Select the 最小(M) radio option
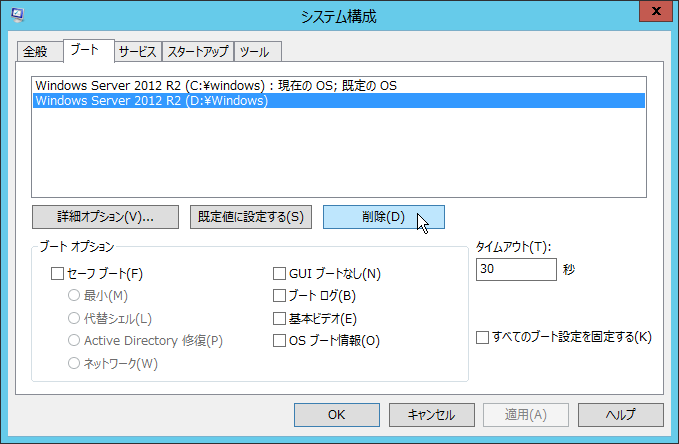 (74, 295)
